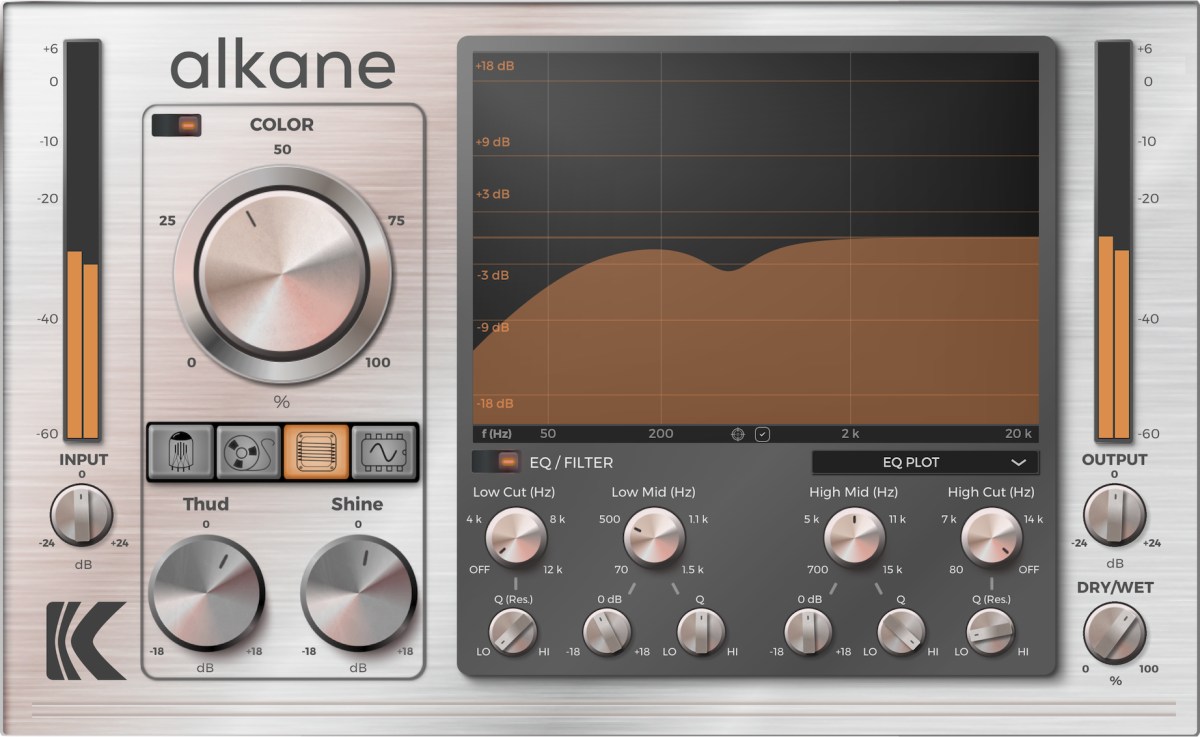Click the +18 dB graph axis label
The height and width of the screenshot is (737, 1200).
pyautogui.click(x=495, y=66)
